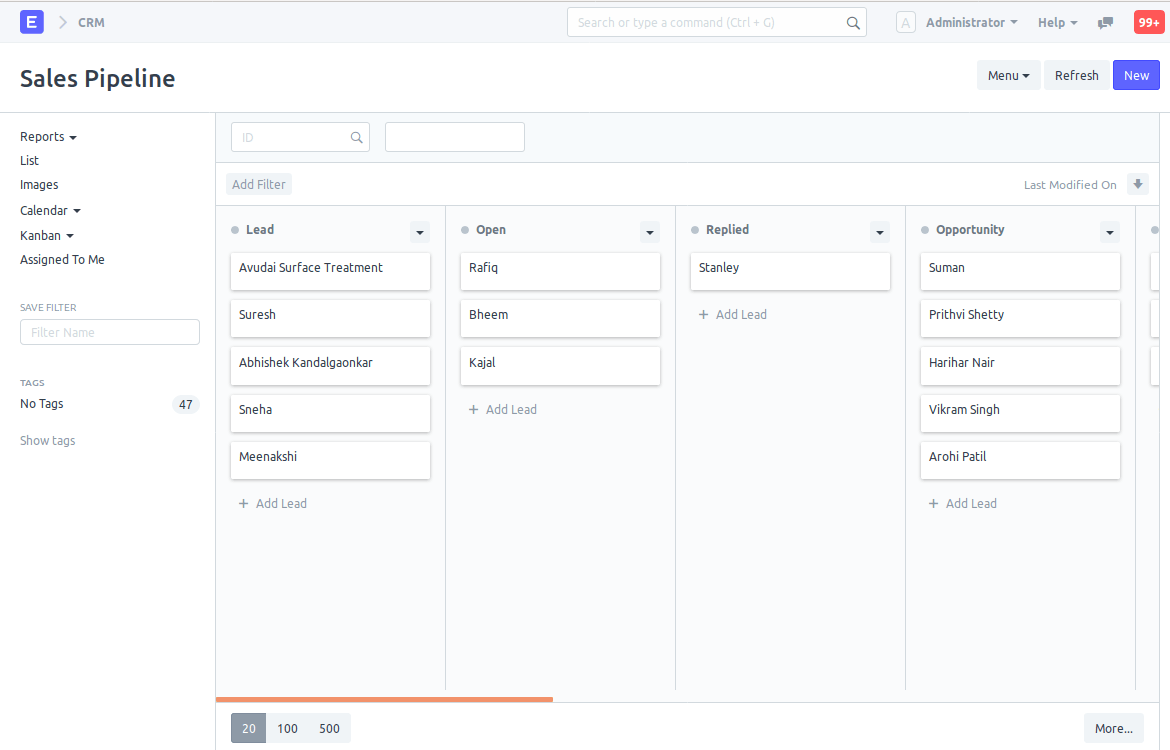The height and width of the screenshot is (750, 1170).
Task: Click the orange horizontal scrollbar
Action: click(384, 699)
